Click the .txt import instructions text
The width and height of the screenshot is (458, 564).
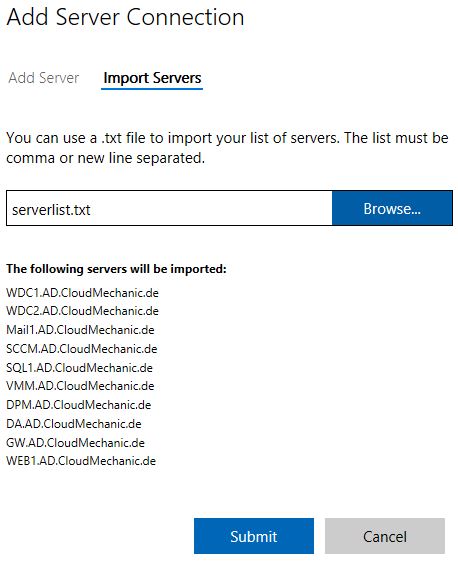click(227, 147)
